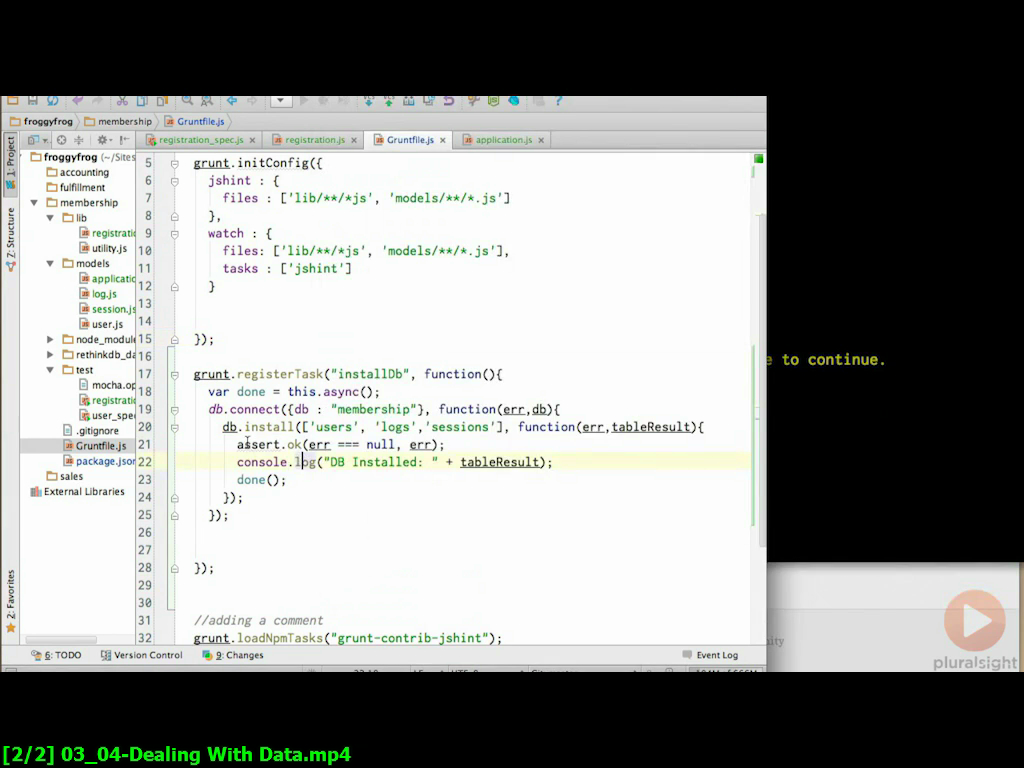Close the application.js tab
Viewport: 1024px width, 768px height.
(541, 140)
